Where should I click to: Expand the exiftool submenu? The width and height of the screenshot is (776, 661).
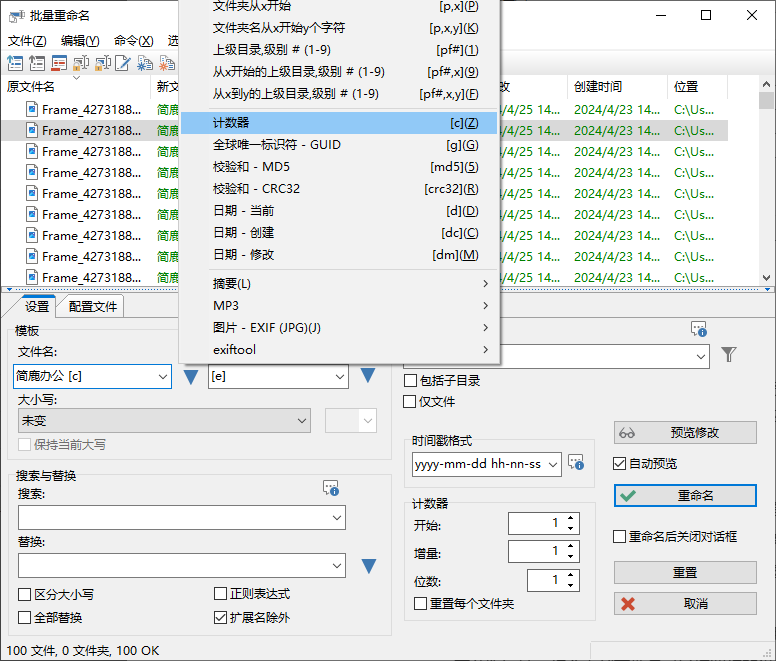pyautogui.click(x=340, y=349)
